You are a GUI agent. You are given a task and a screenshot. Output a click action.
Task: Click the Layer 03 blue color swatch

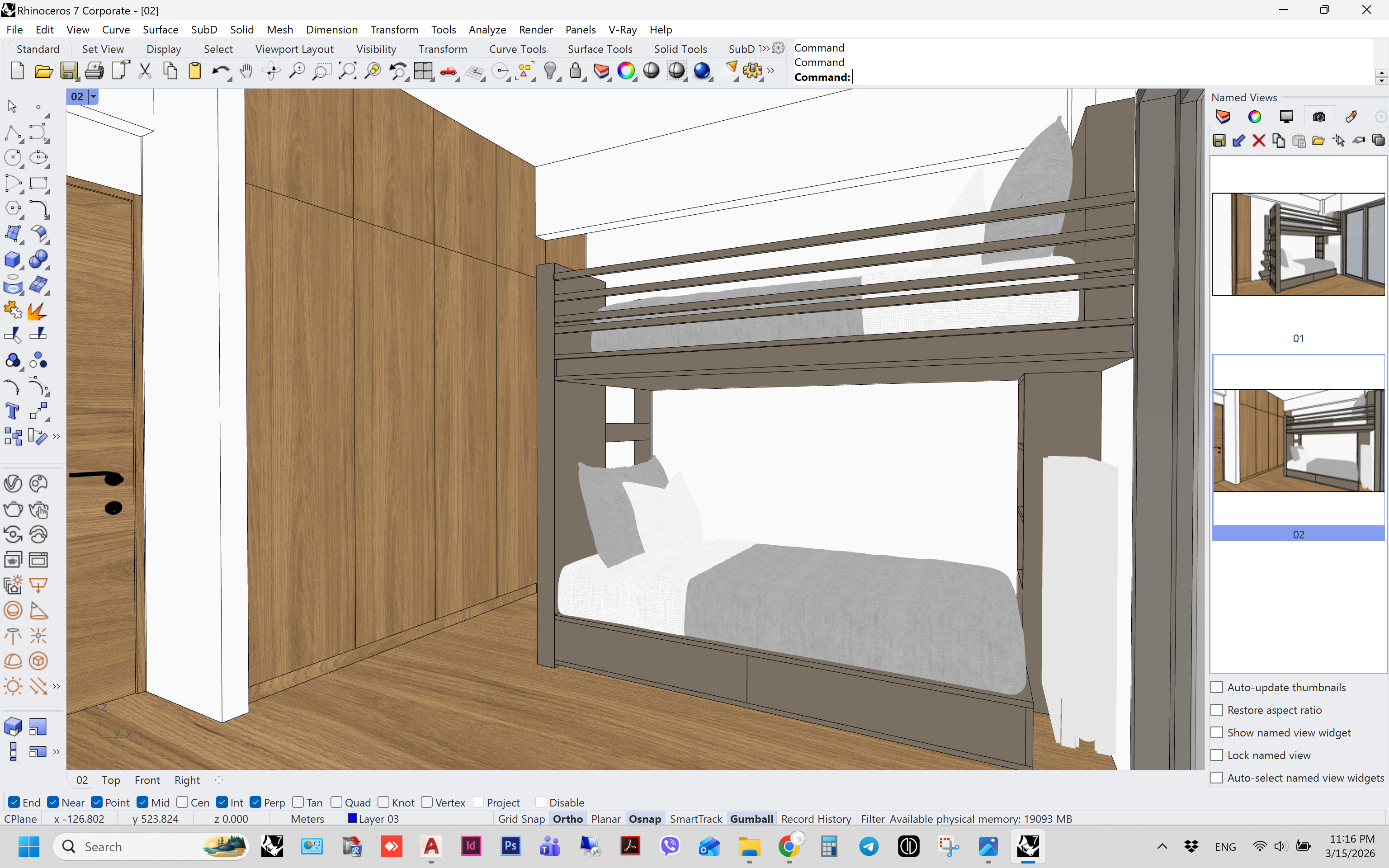point(352,818)
